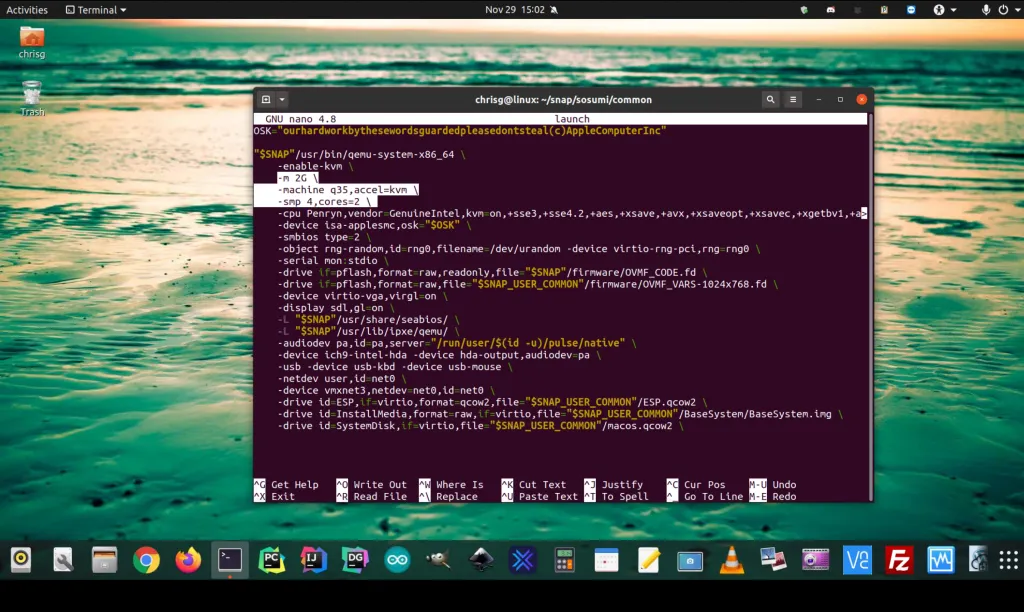
Task: Open the Screenshot tool in dock
Action: (690, 559)
